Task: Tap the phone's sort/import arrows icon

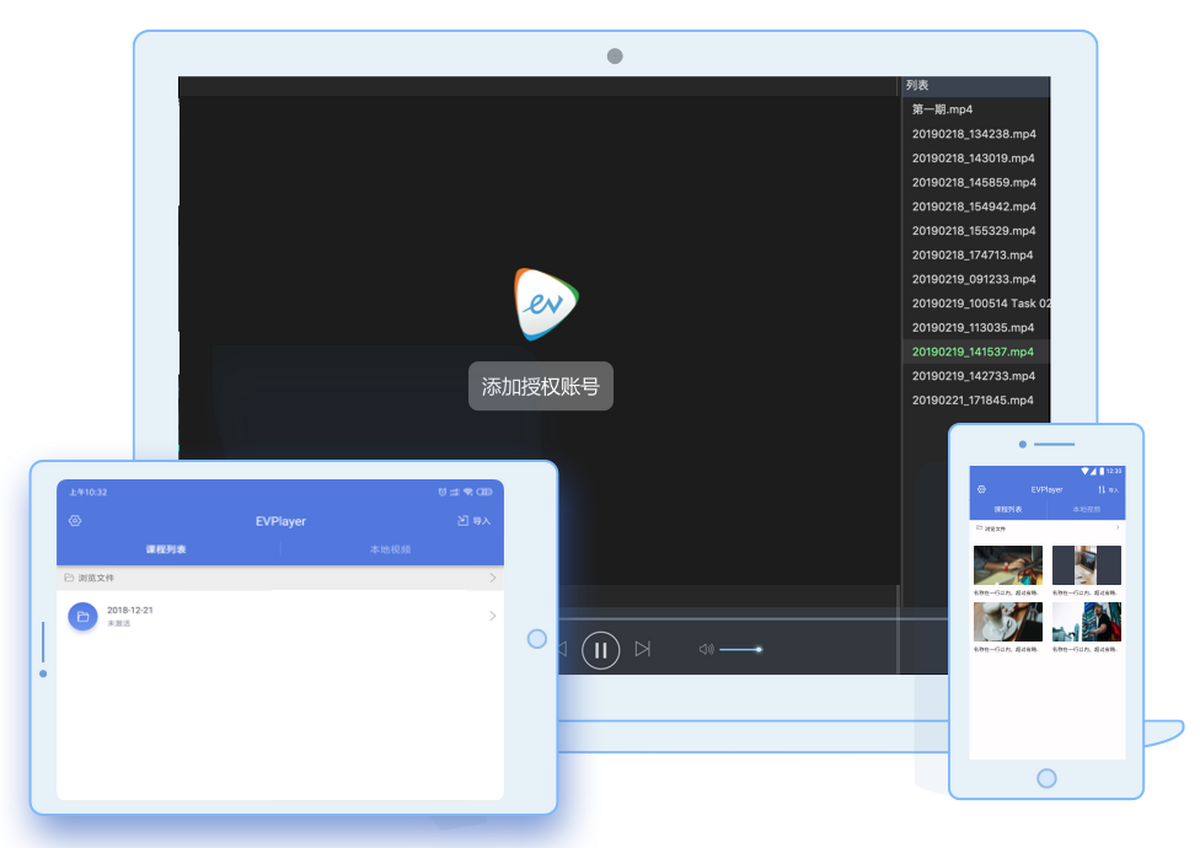Action: 1102,490
